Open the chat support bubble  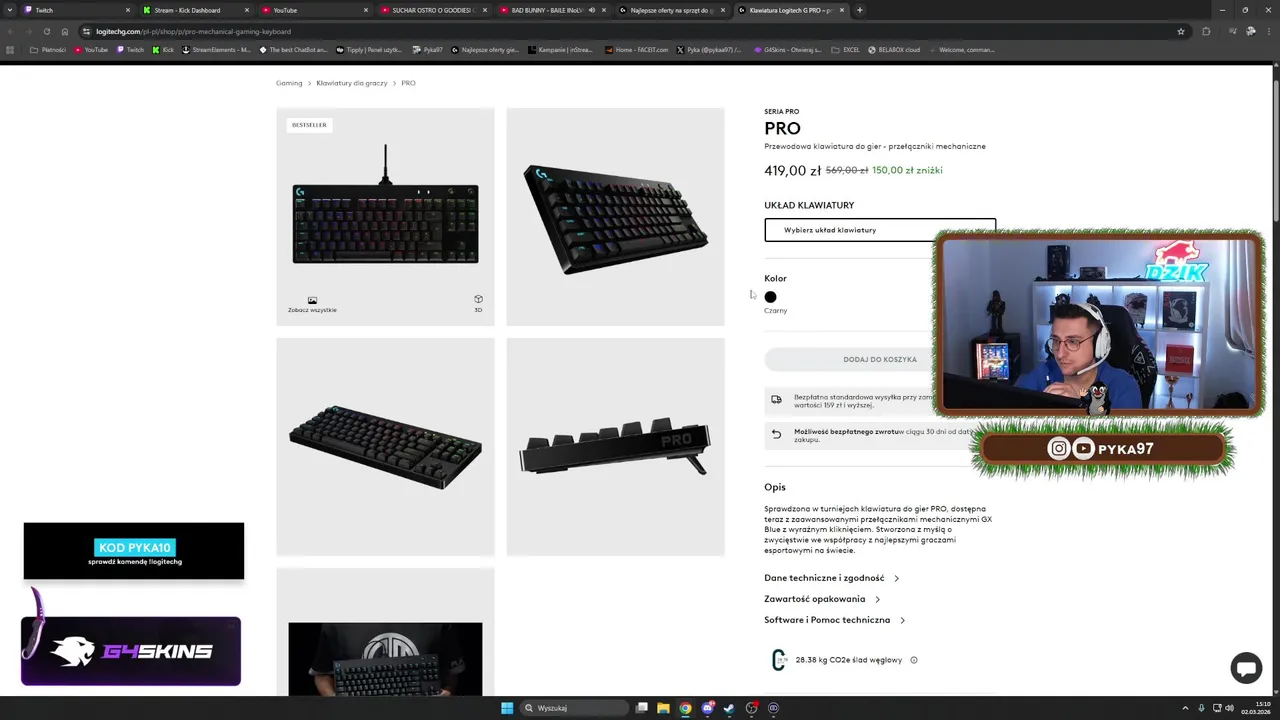click(1246, 668)
